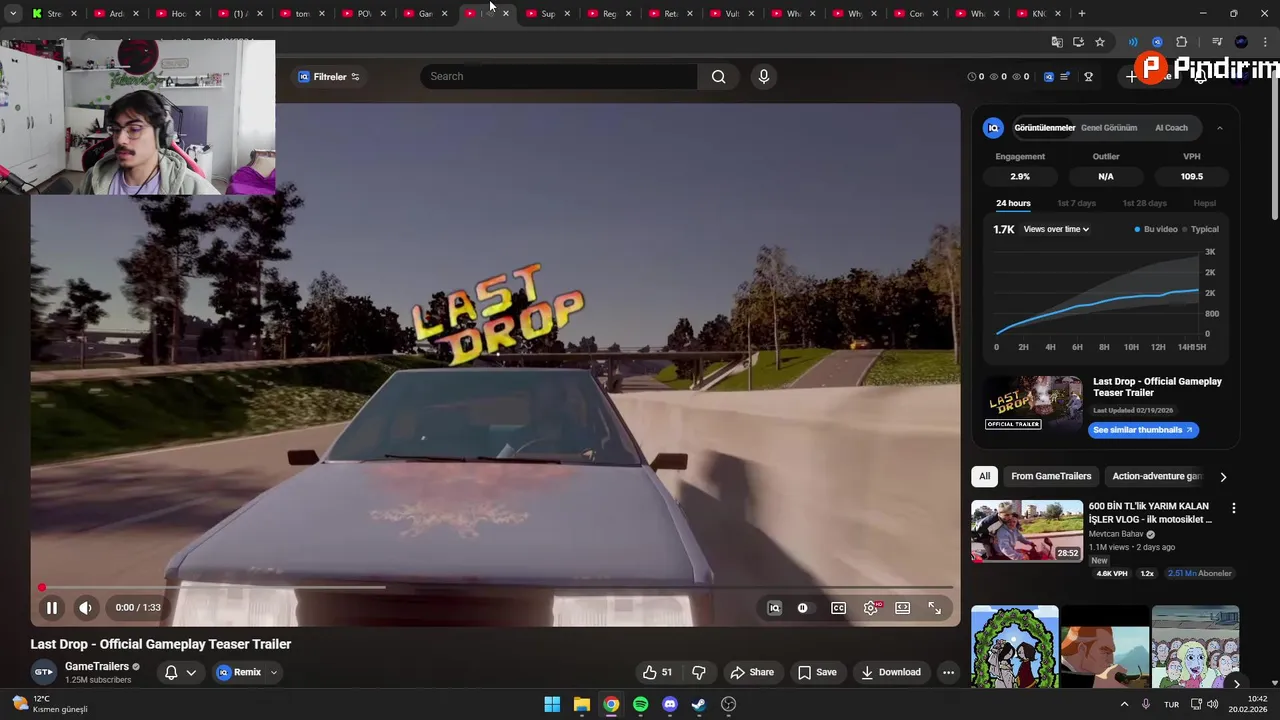Image resolution: width=1280 pixels, height=720 pixels.
Task: Open Filtreler filter button
Action: coord(329,77)
